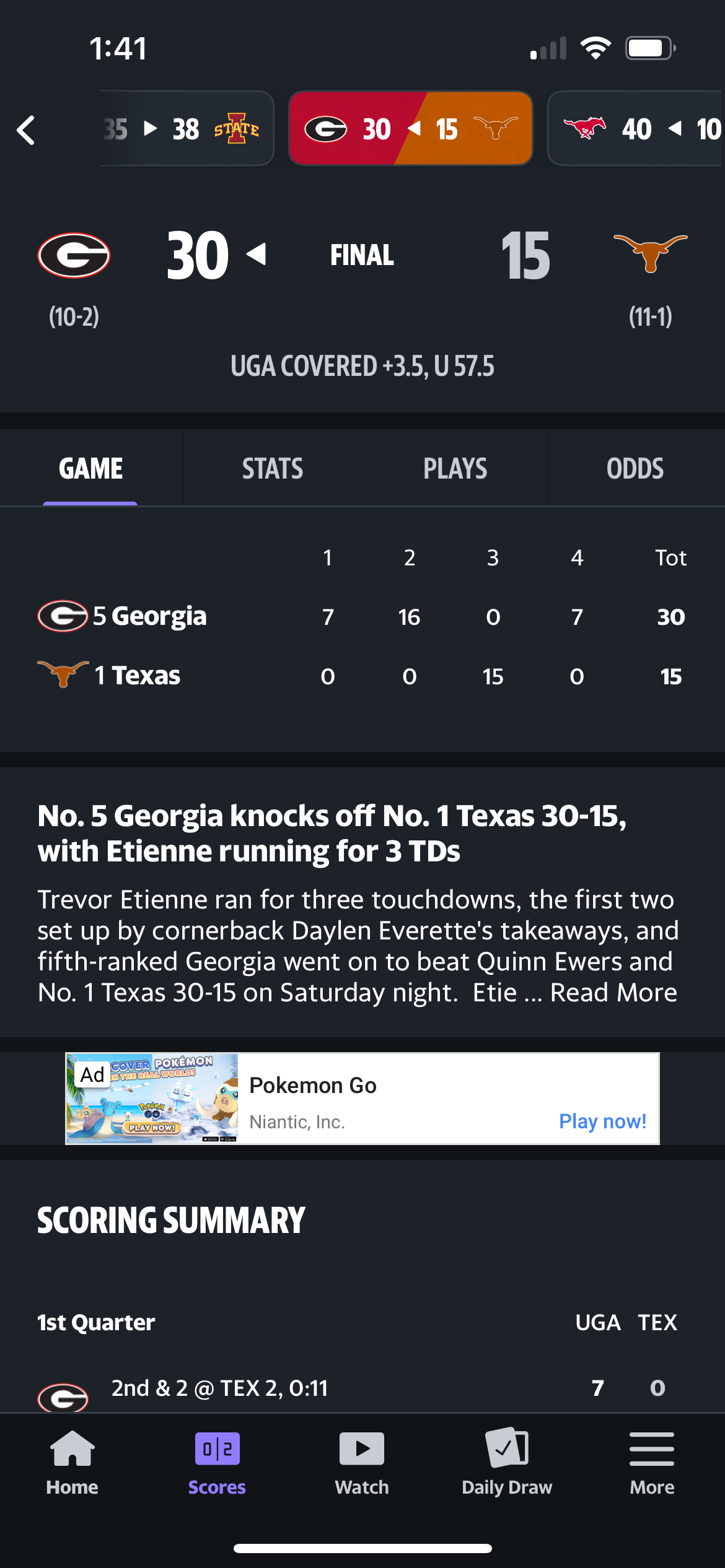The image size is (725, 1568).
Task: Open the More hamburger menu
Action: (x=652, y=1449)
